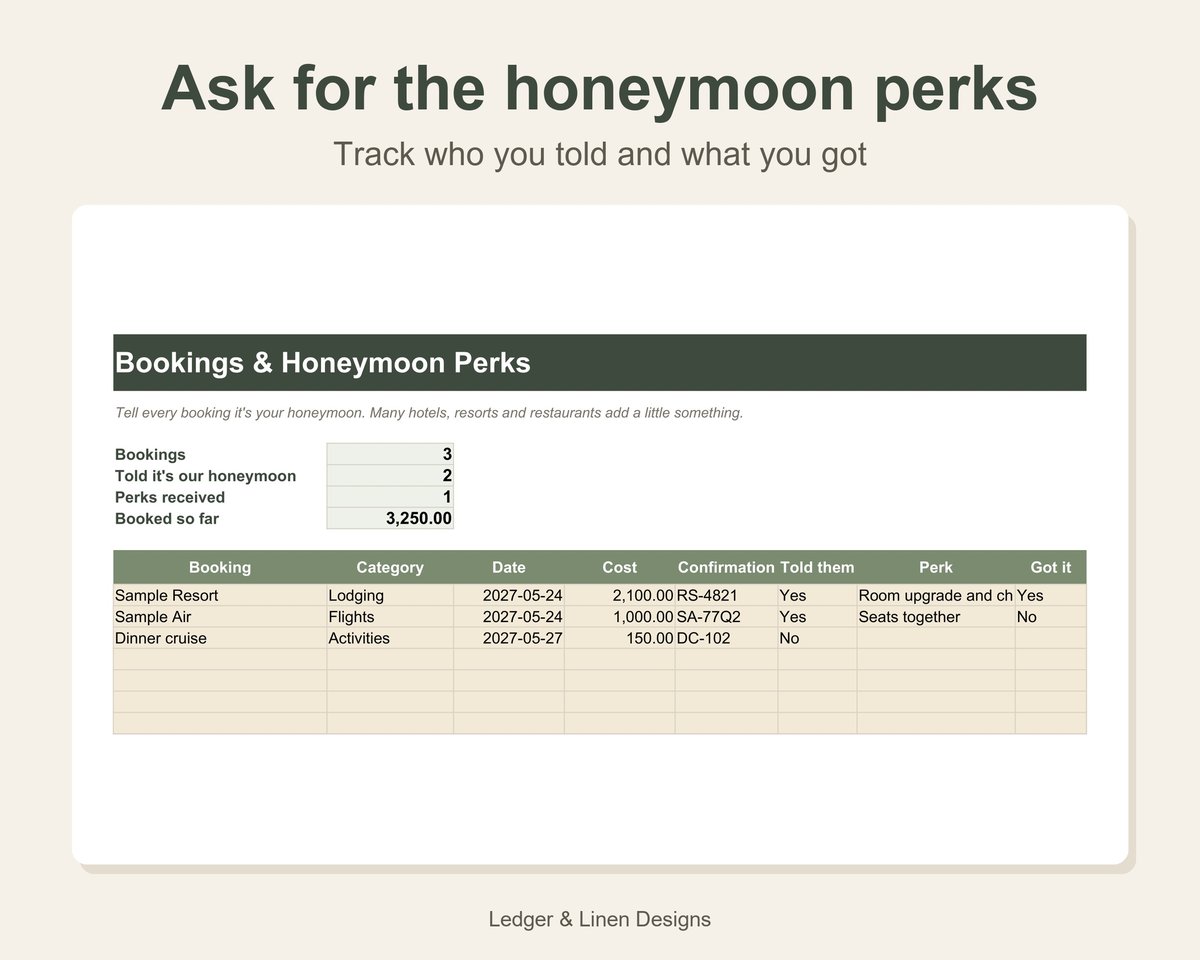Image resolution: width=1200 pixels, height=960 pixels.
Task: Click the 'Cost' column header
Action: point(620,567)
